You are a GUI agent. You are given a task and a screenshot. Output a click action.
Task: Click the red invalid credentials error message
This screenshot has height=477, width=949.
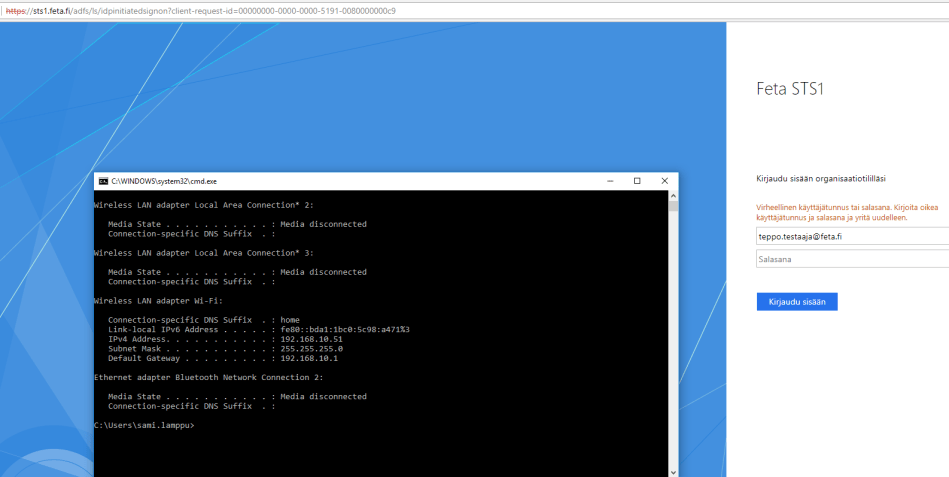847,212
